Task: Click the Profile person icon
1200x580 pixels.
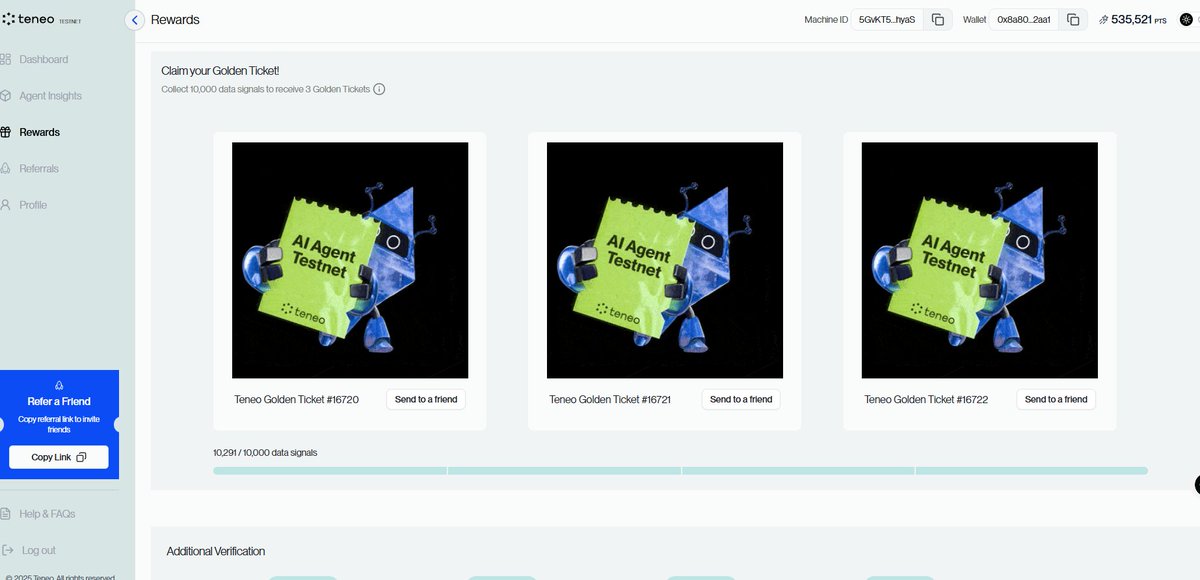Action: [6, 205]
